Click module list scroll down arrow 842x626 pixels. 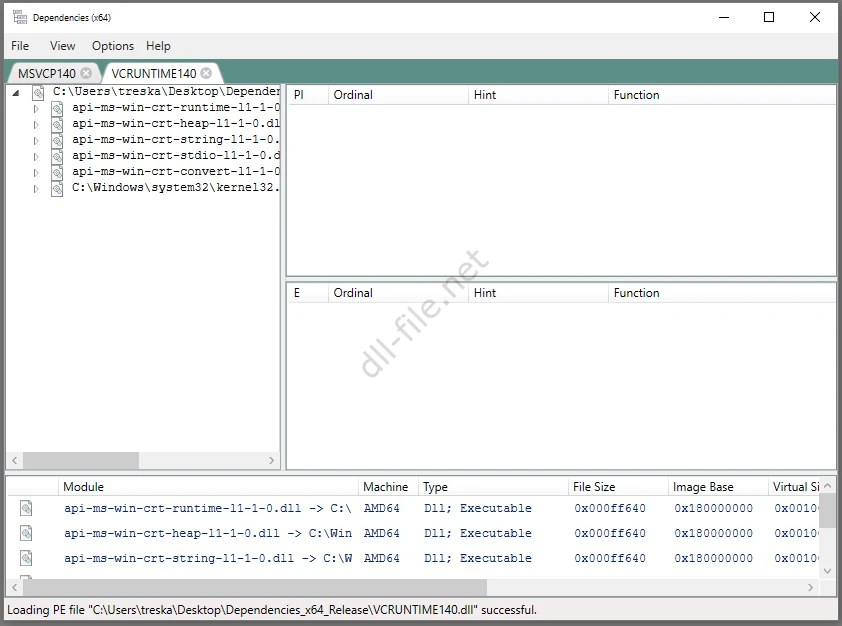[x=828, y=571]
